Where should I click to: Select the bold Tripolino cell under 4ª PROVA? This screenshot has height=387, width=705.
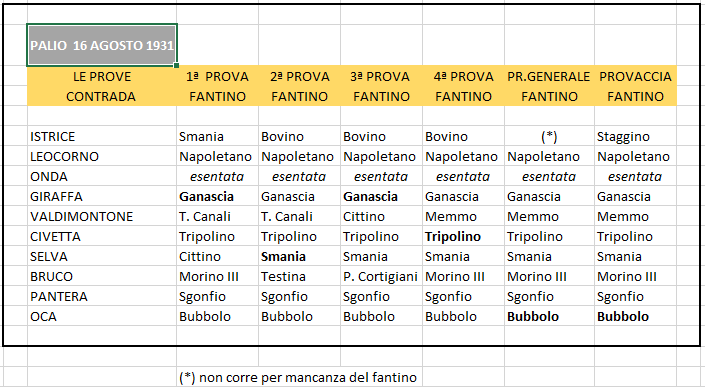(x=463, y=236)
